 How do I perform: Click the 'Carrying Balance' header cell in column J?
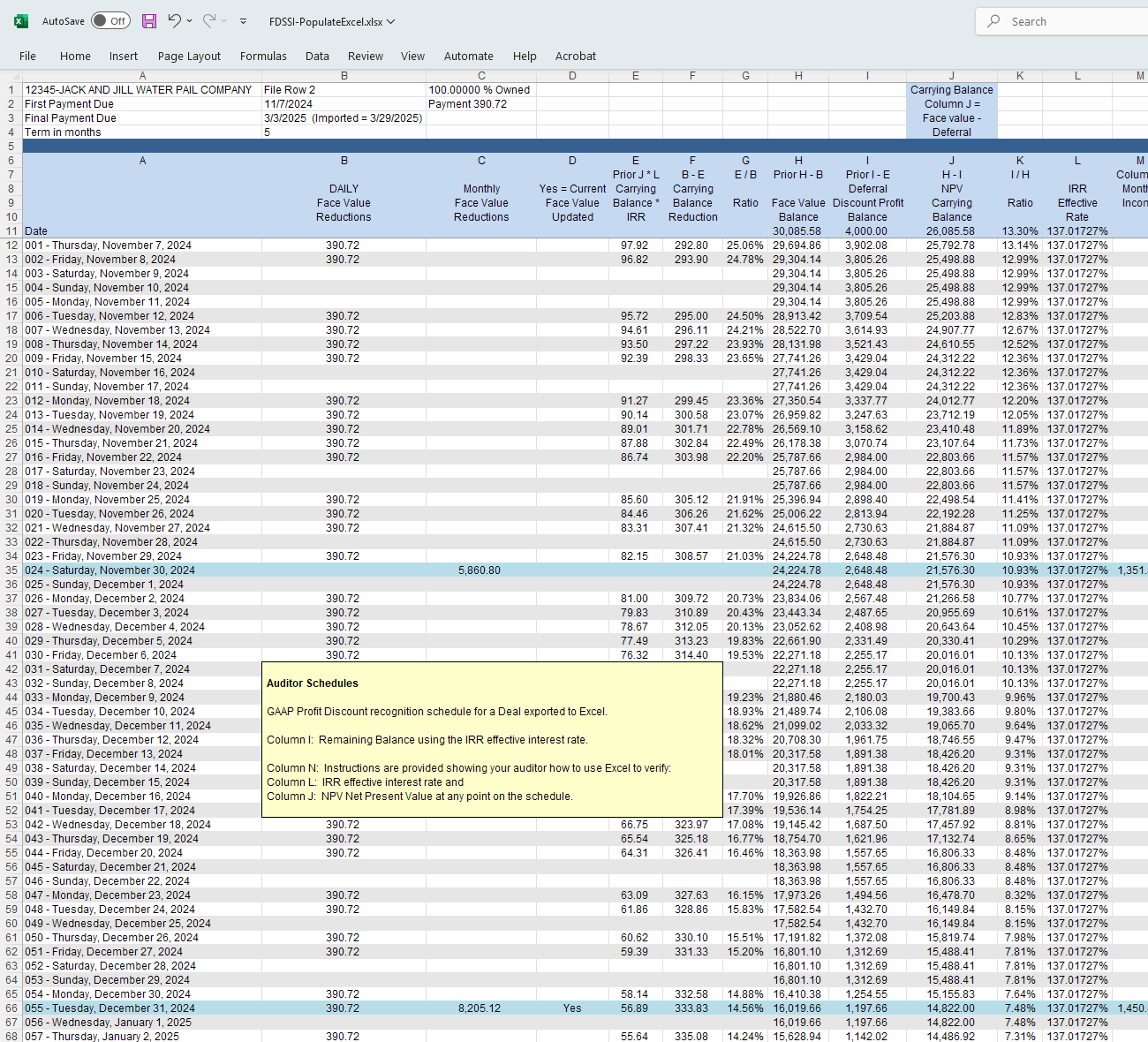pos(952,90)
